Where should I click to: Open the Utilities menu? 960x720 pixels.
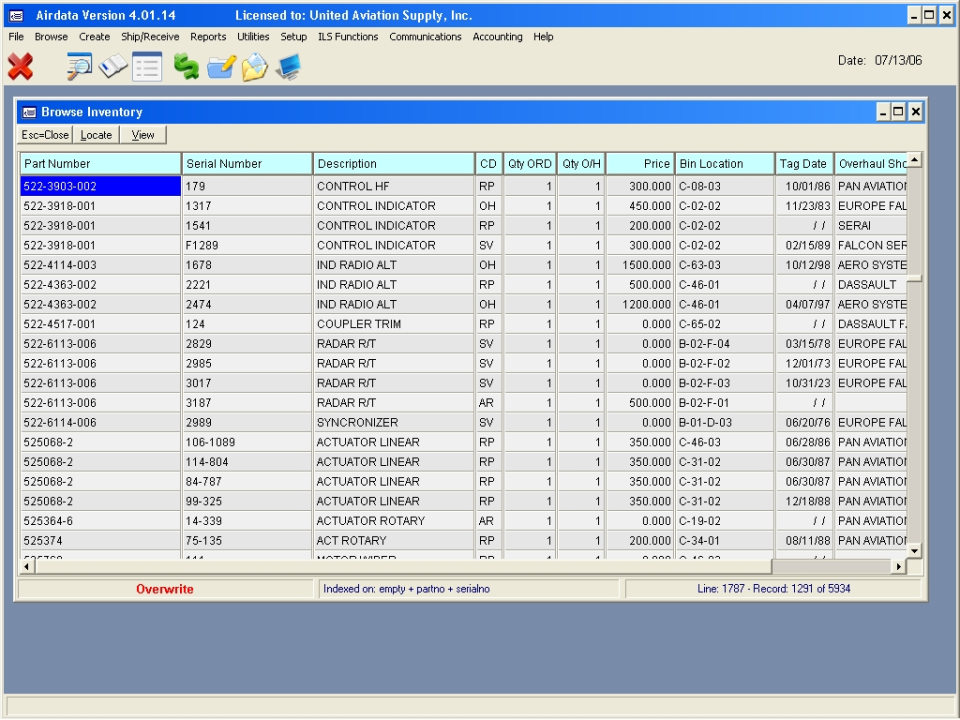click(x=252, y=36)
